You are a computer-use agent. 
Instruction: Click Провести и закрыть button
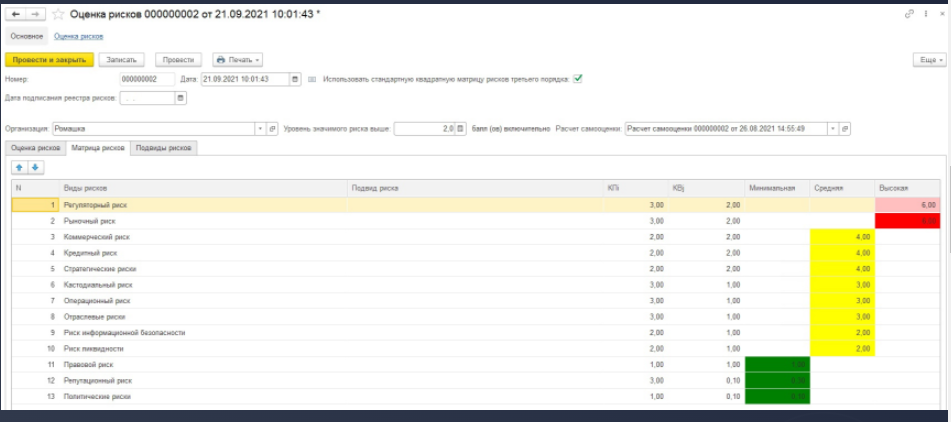[50, 60]
